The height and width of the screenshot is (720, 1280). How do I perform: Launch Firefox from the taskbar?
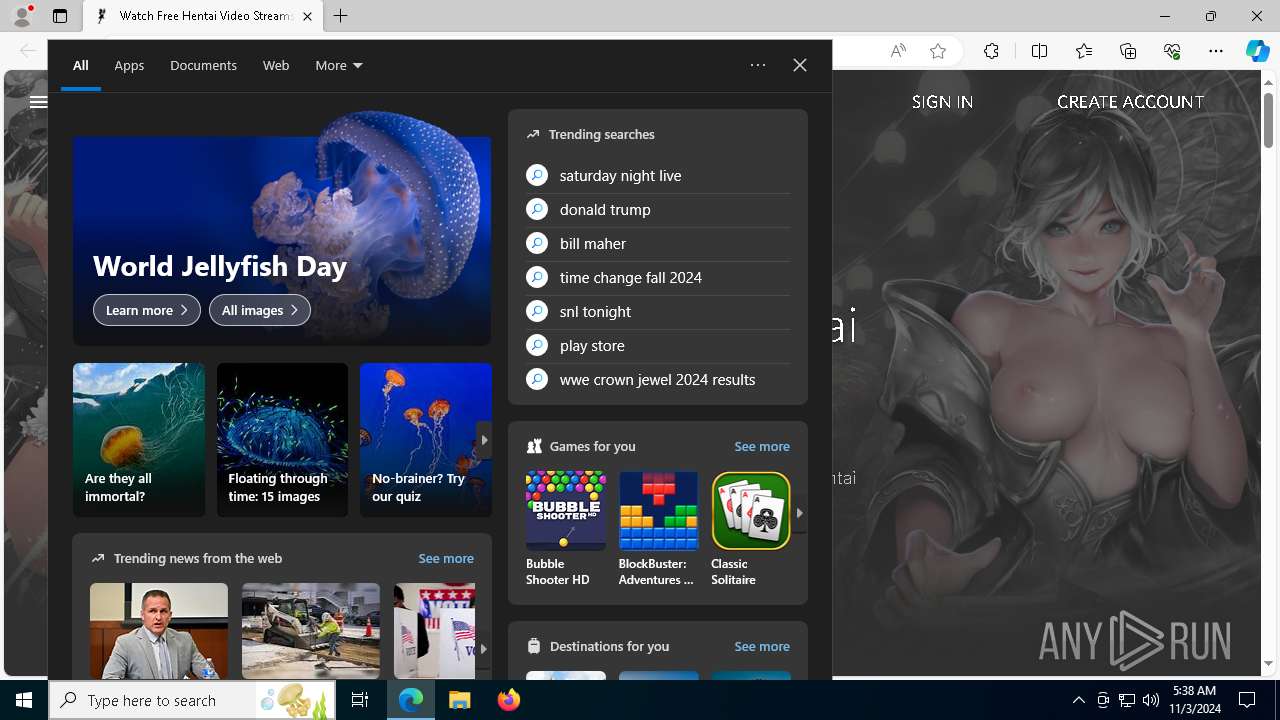click(x=508, y=700)
